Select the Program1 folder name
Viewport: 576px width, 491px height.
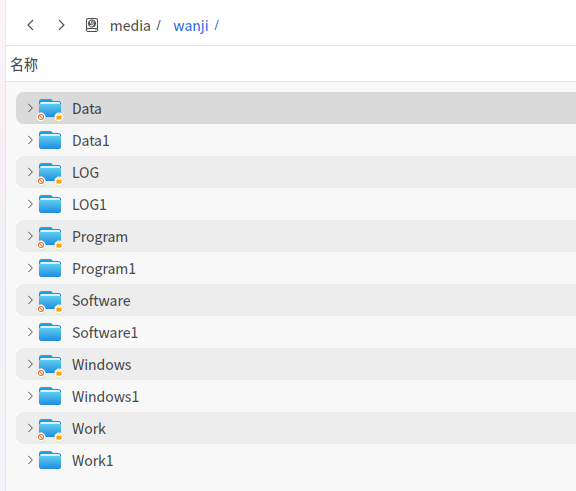click(x=104, y=269)
